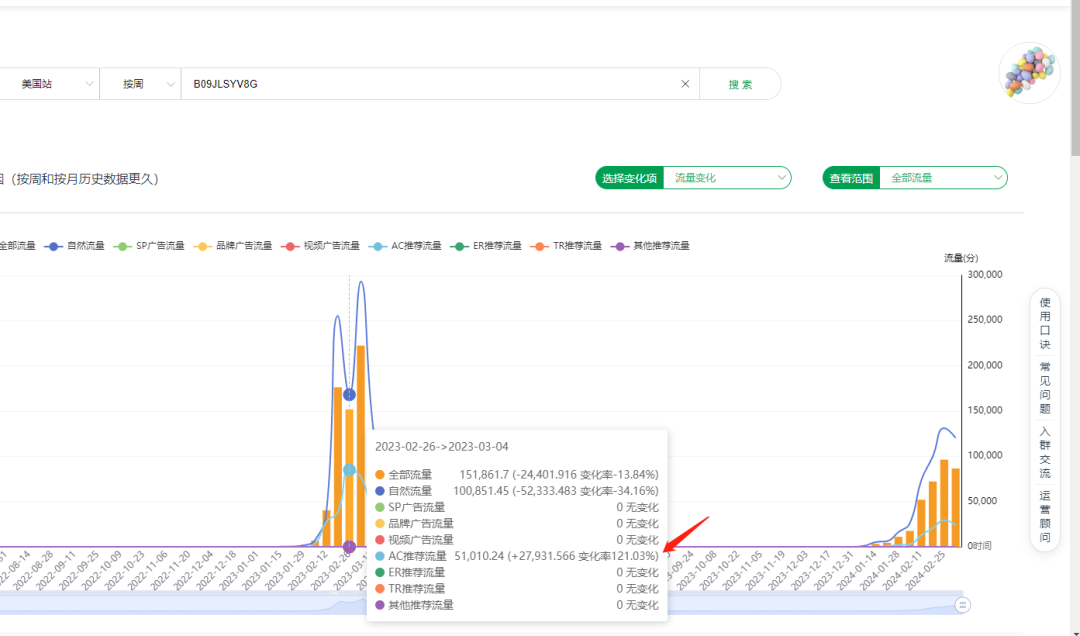
Task: Click the 2024-02-25 x-axis date label
Action: [926, 570]
